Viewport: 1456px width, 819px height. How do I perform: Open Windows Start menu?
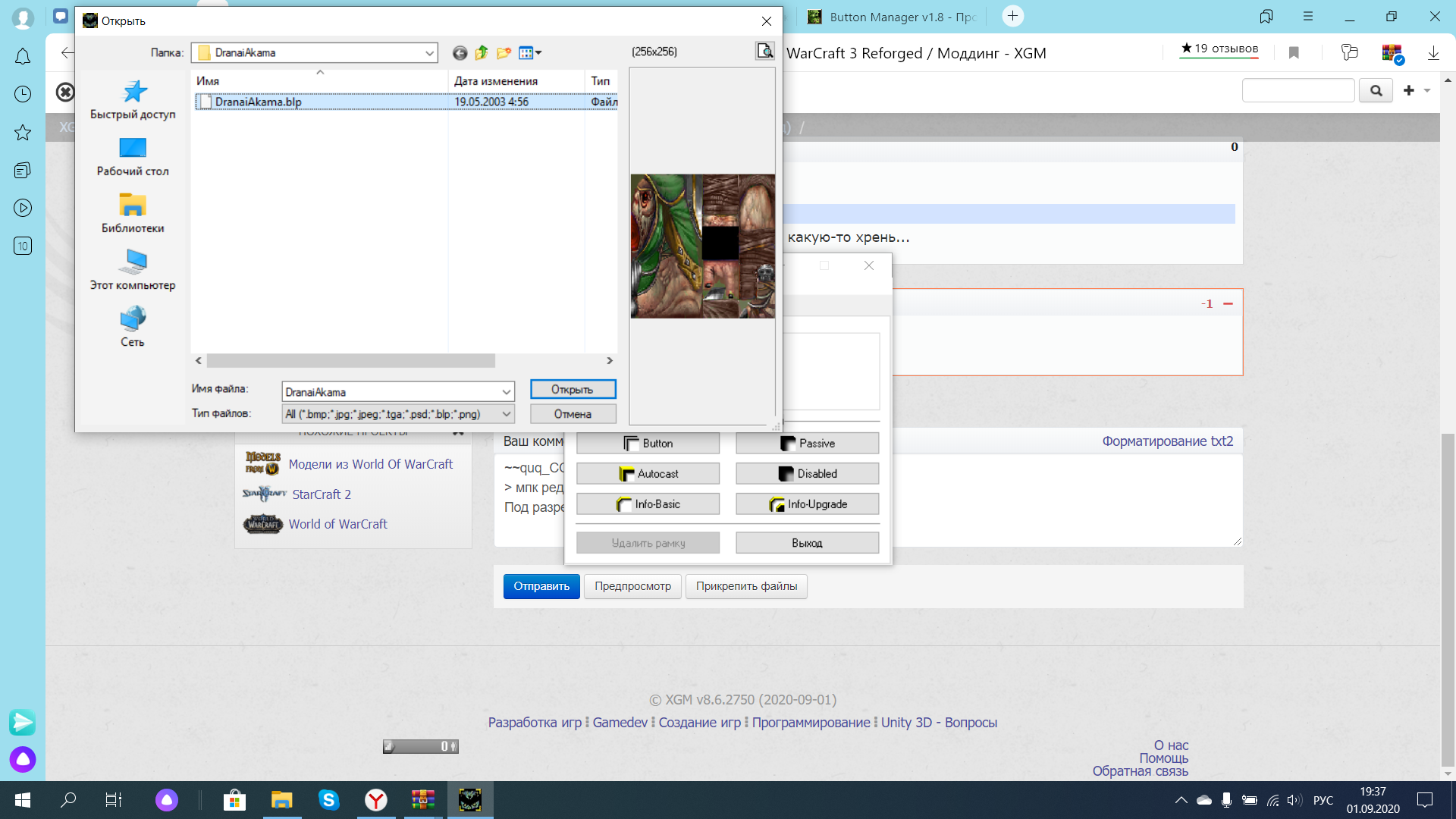point(23,800)
